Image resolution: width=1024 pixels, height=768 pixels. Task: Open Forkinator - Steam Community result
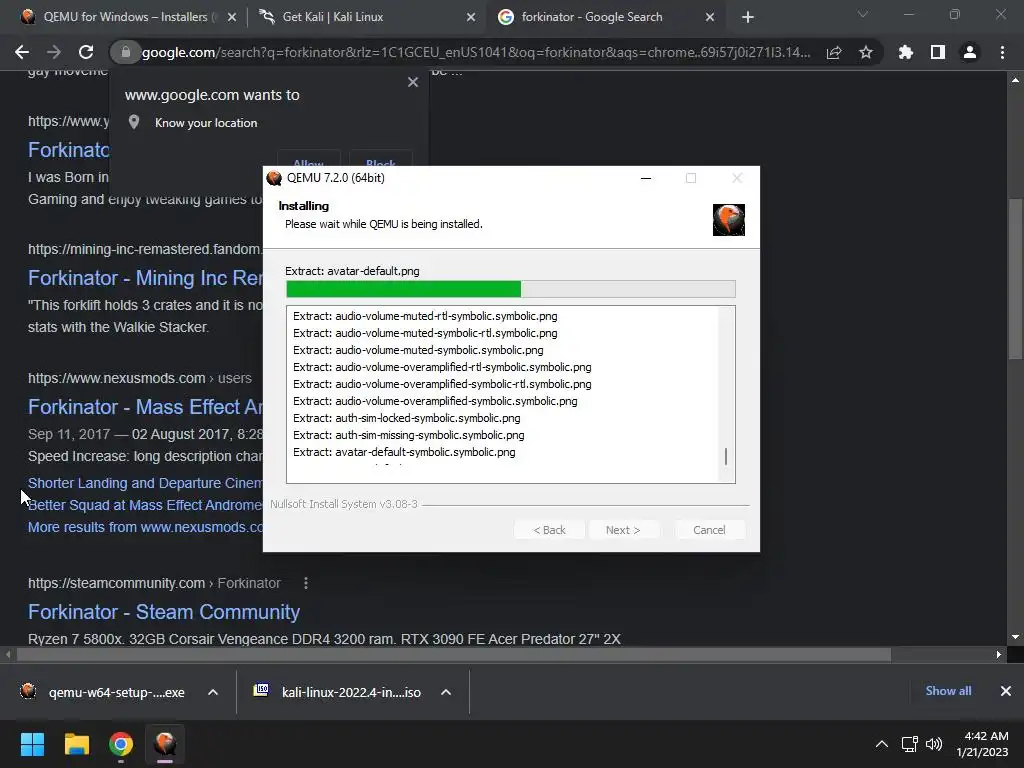click(x=164, y=612)
